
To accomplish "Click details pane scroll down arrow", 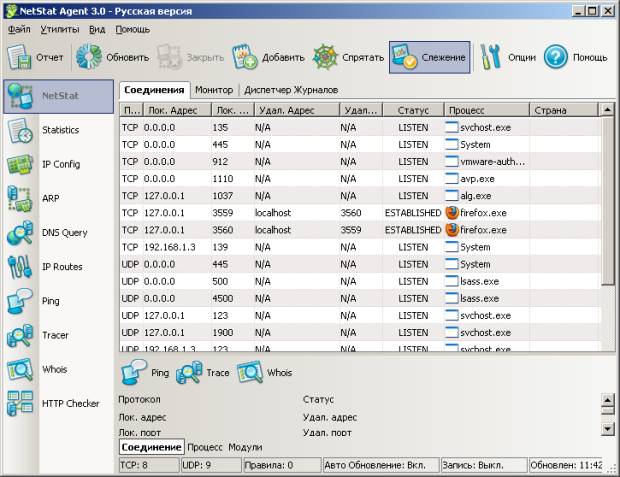I will (x=608, y=429).
